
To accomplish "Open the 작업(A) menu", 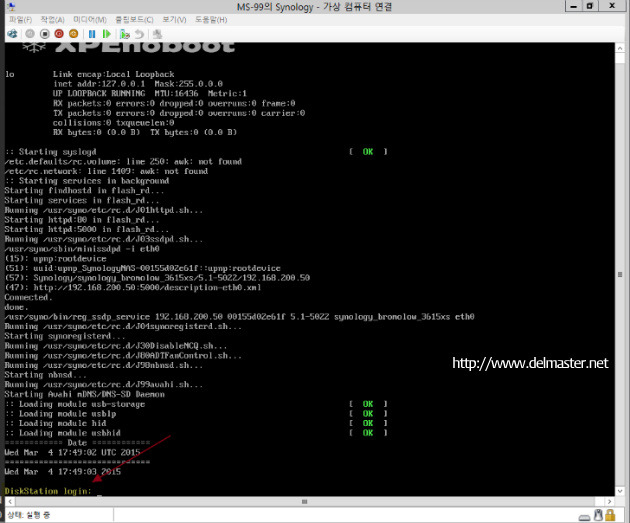I will click(x=52, y=19).
